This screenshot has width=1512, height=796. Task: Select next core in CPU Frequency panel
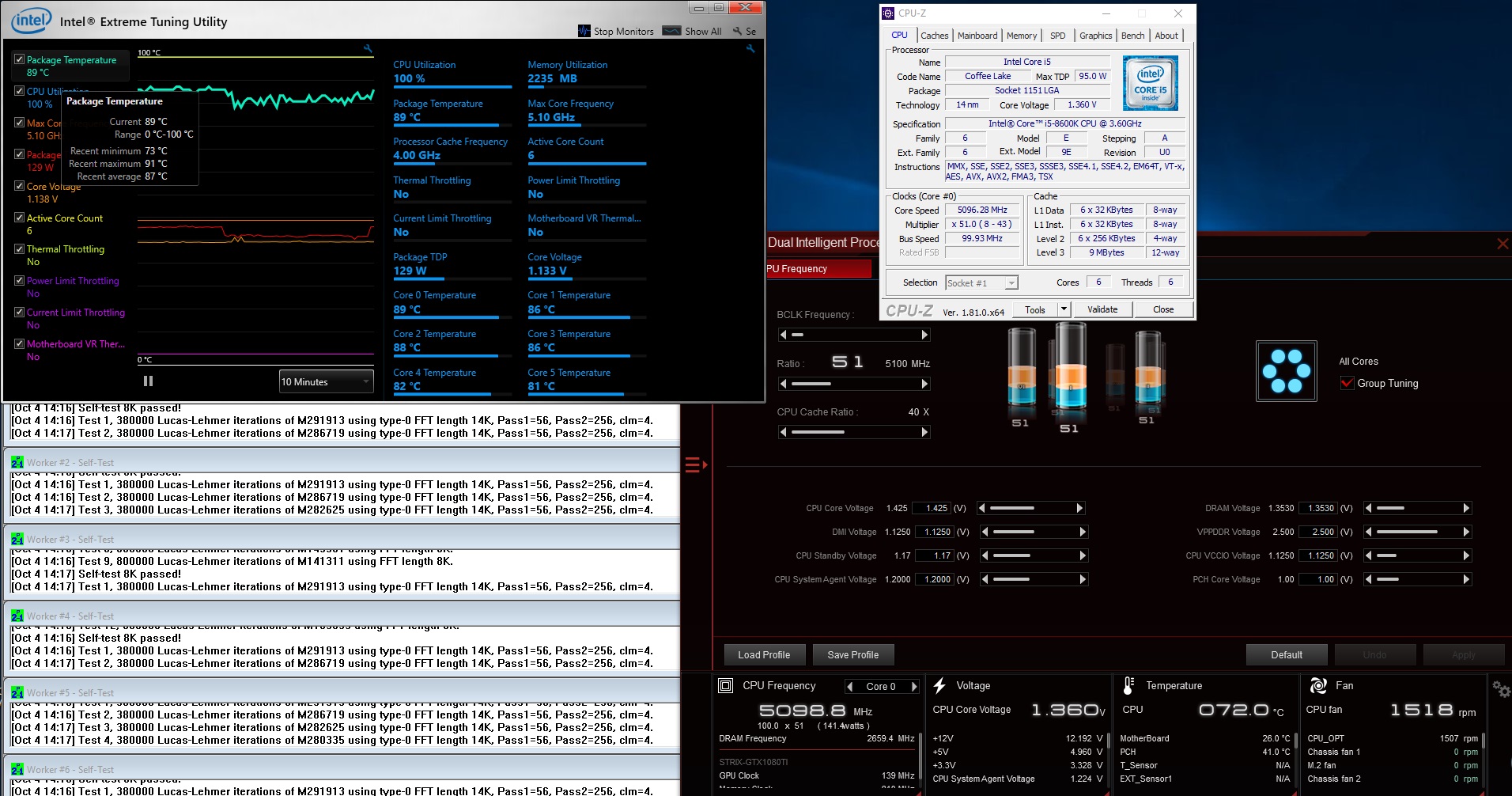(x=914, y=687)
